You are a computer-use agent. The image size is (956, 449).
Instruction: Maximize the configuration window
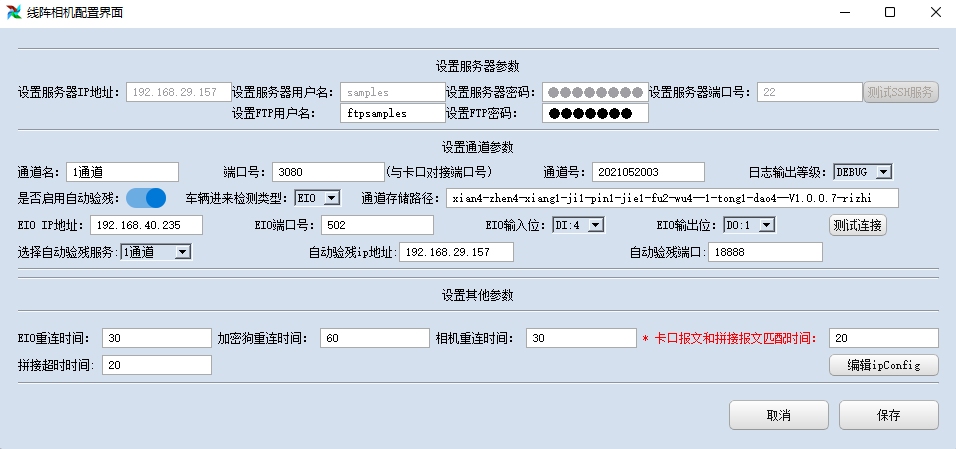click(x=890, y=12)
